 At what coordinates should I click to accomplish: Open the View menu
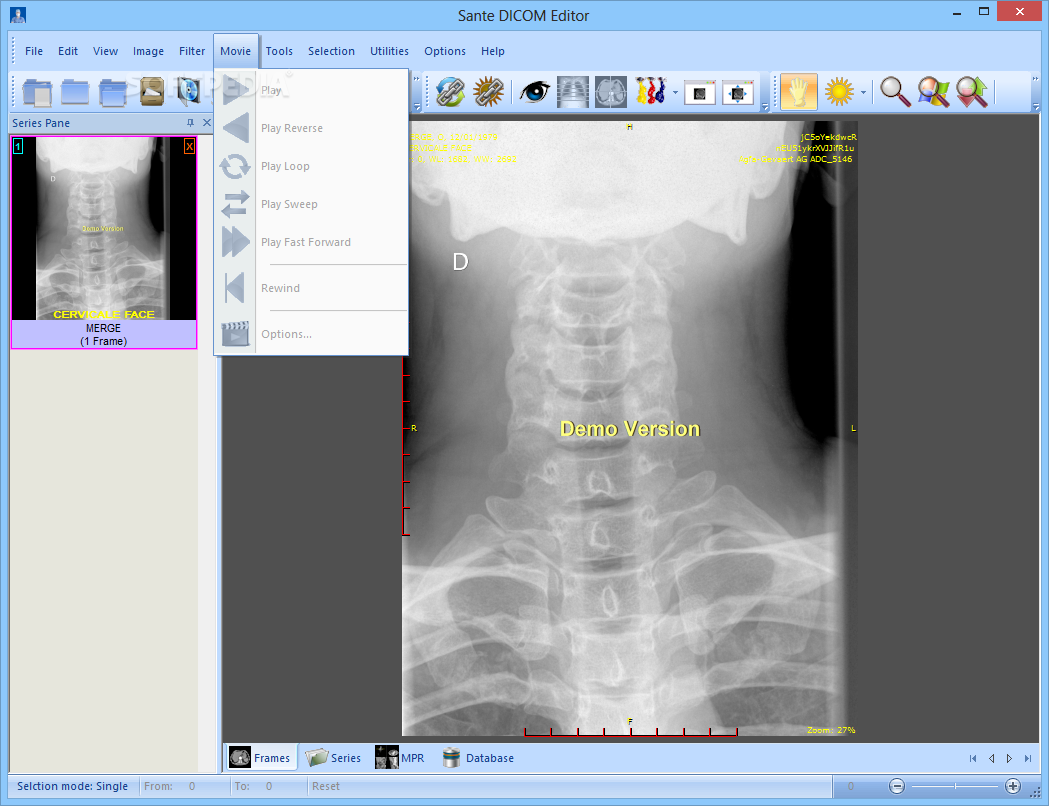click(105, 51)
